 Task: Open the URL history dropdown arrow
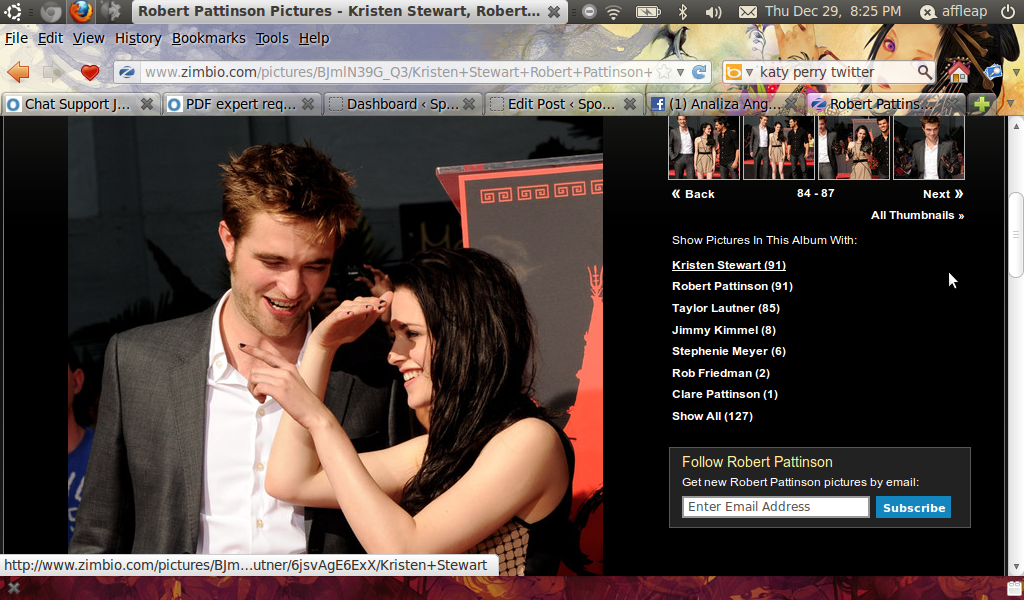680,72
